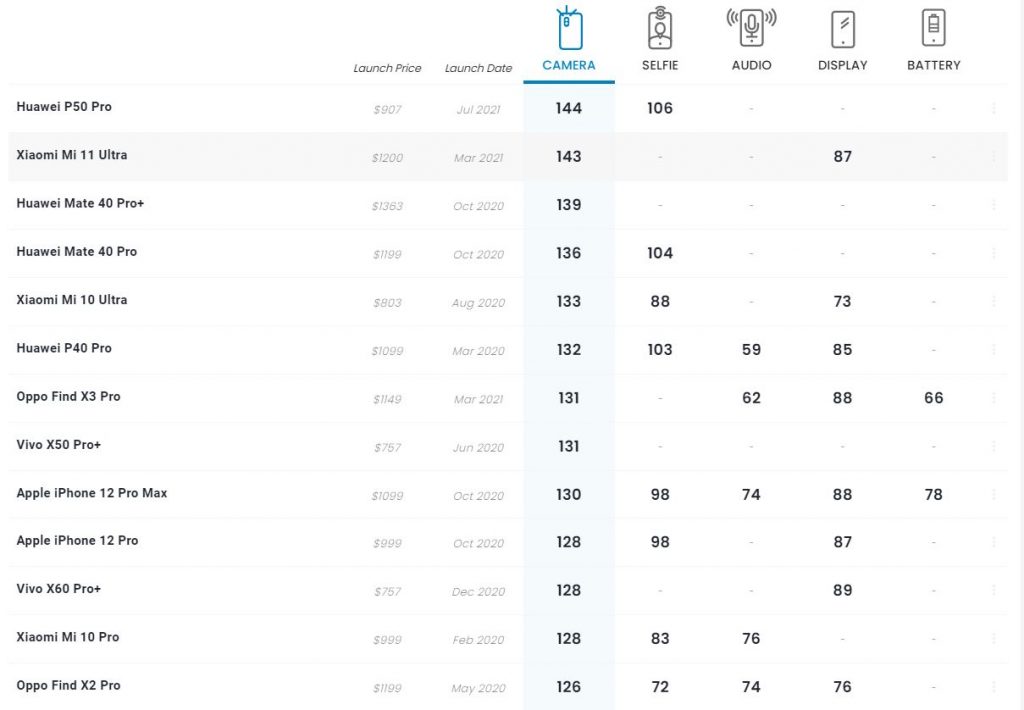This screenshot has width=1024, height=710.
Task: Click launch date Feb 2020 of Xiaomi Mi 10 Pro
Action: (478, 640)
